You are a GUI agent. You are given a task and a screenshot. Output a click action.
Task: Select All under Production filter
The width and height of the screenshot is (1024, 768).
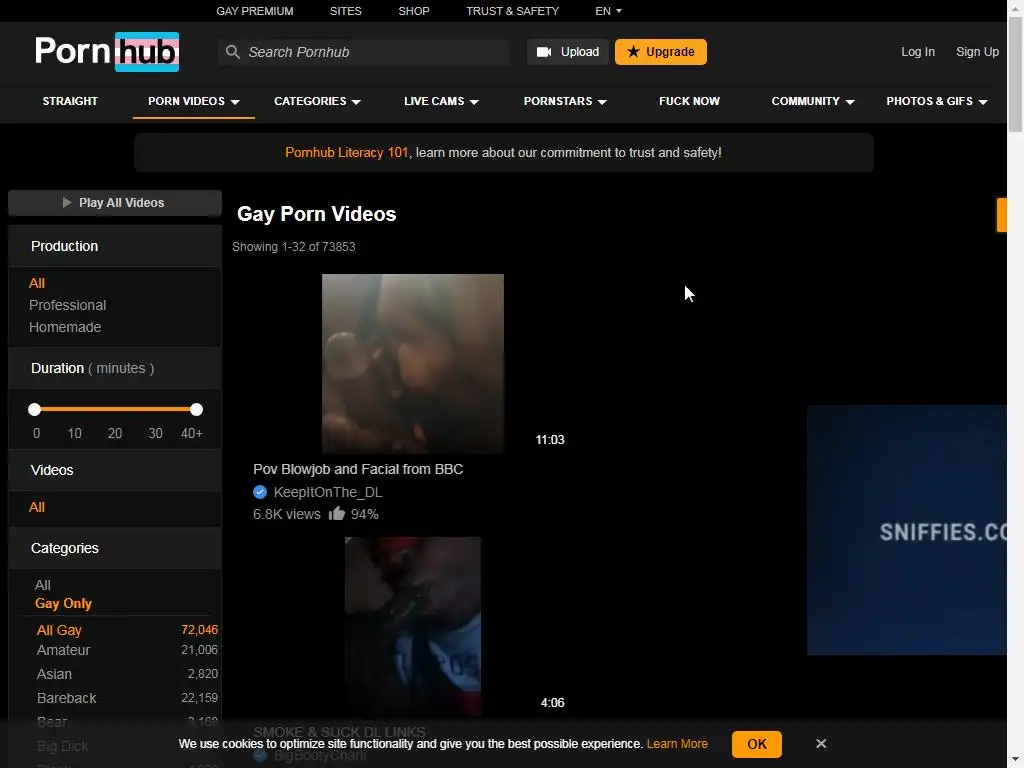(x=37, y=283)
